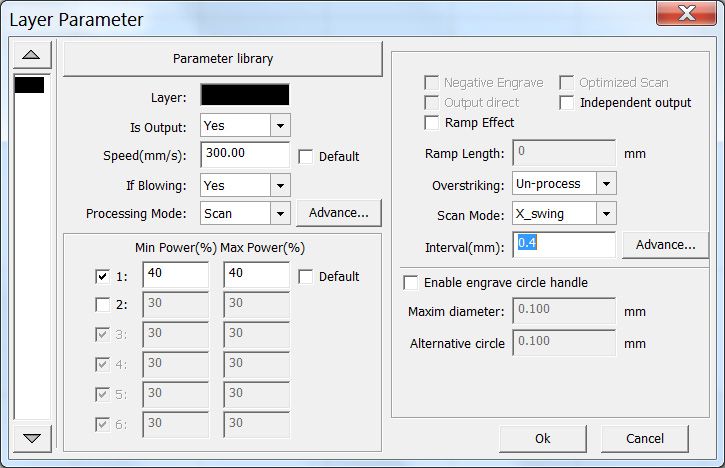Open the Processing Mode dropdown
Image resolution: width=725 pixels, height=468 pixels.
pos(280,214)
